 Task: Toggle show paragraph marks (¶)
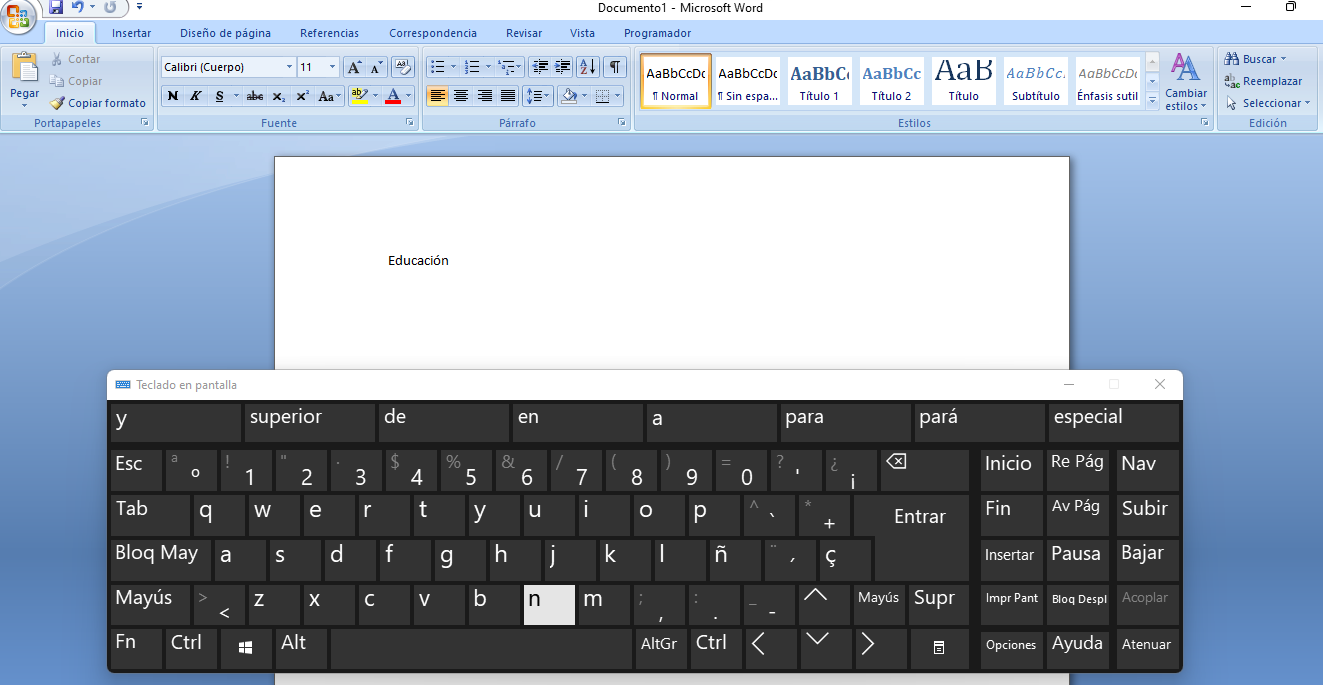click(615, 67)
